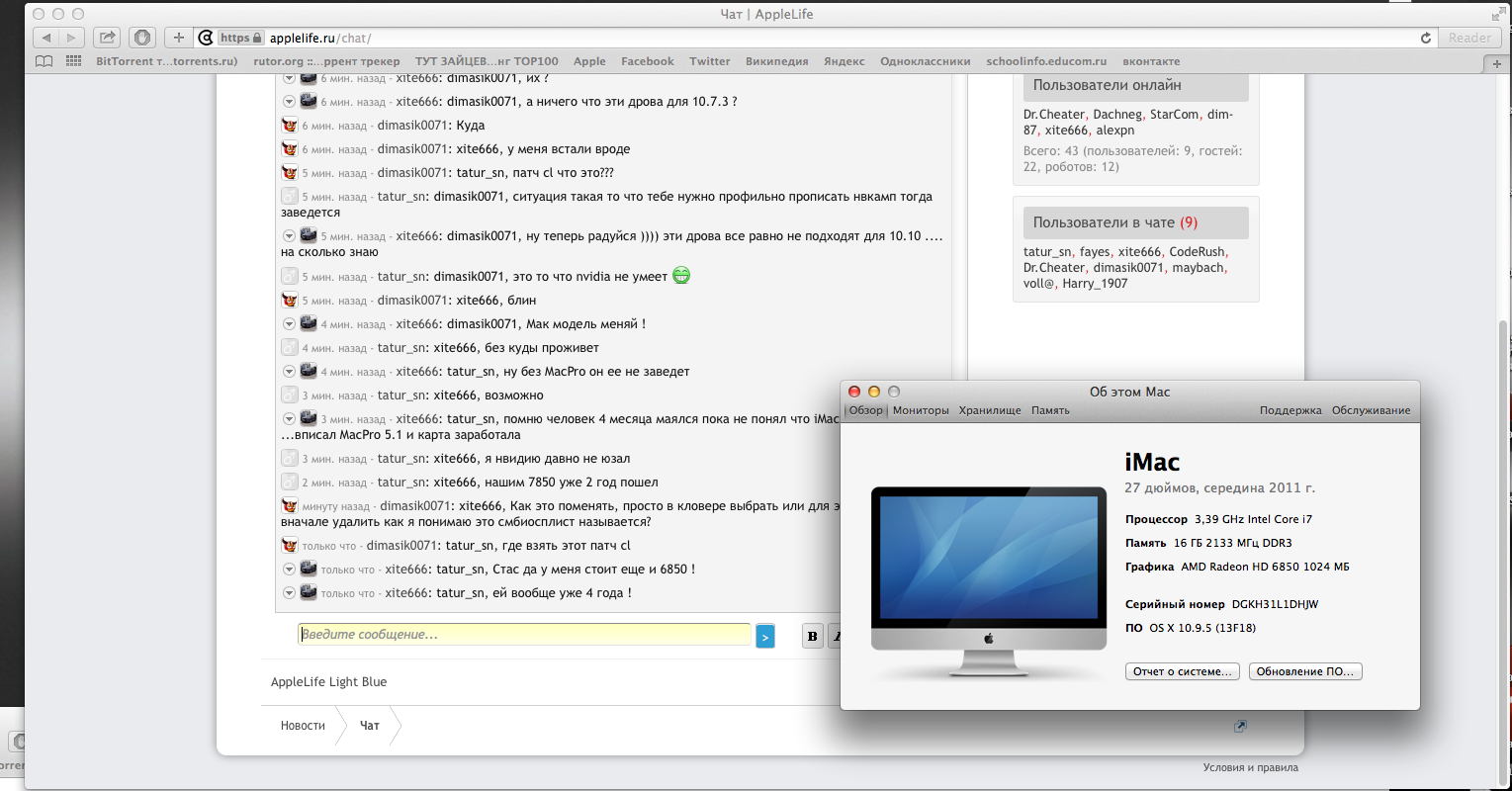Open dropdown on xite666 'Мак модель меняй' message
This screenshot has width=1512, height=791.
tap(289, 324)
